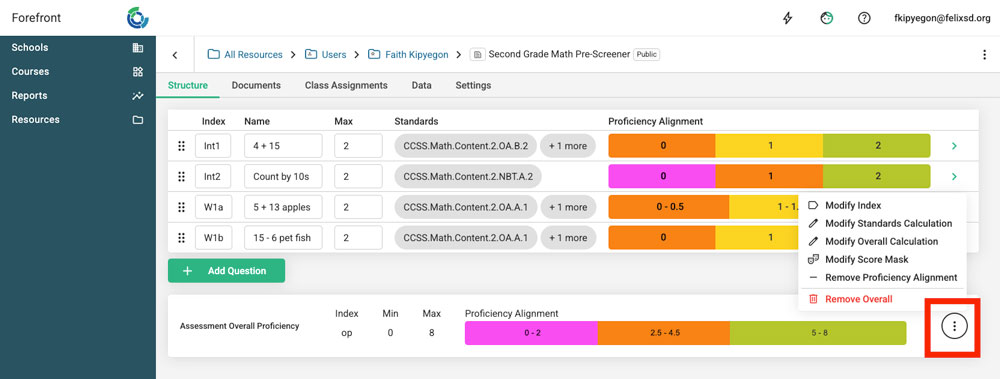The image size is (1000, 379).
Task: Grab the drag handle for row Int1
Action: (x=181, y=146)
